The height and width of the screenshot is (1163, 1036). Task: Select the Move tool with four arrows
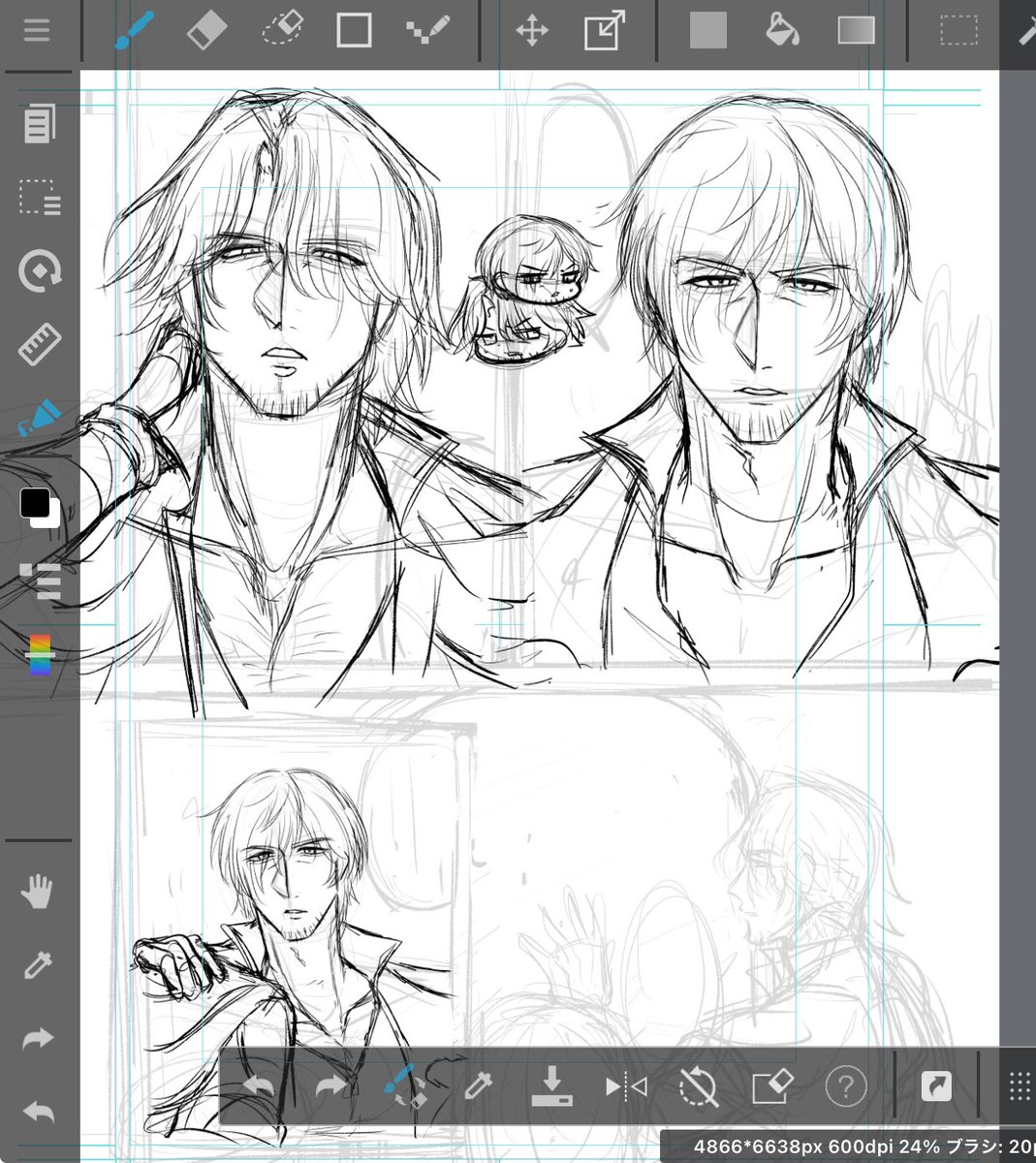(x=532, y=30)
